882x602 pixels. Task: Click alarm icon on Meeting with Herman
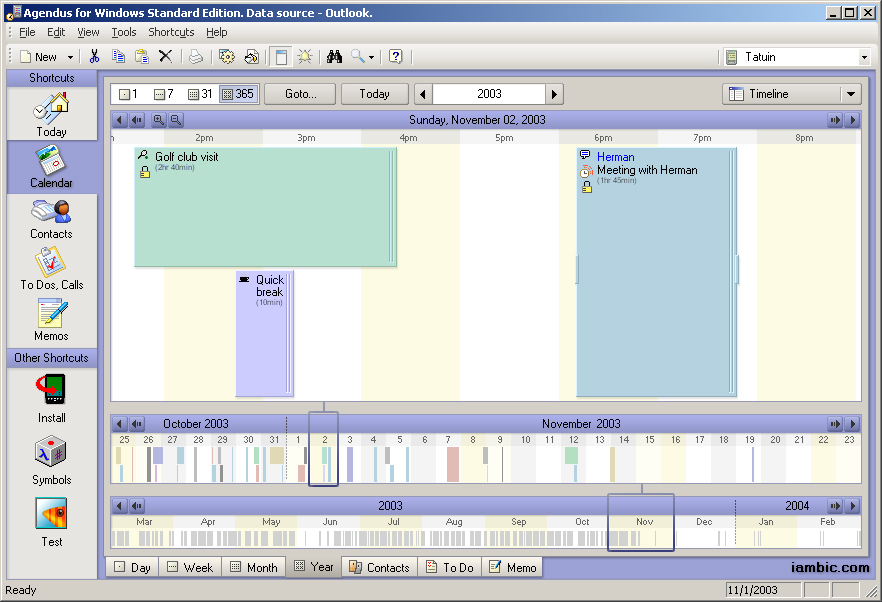click(x=586, y=170)
